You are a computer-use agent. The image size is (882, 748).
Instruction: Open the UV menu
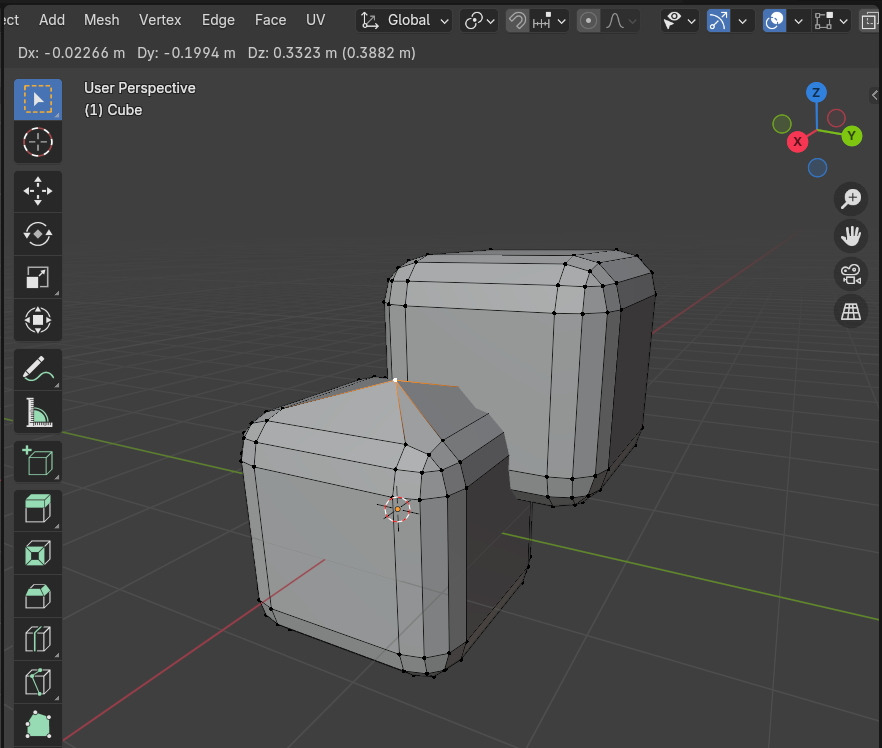point(316,20)
